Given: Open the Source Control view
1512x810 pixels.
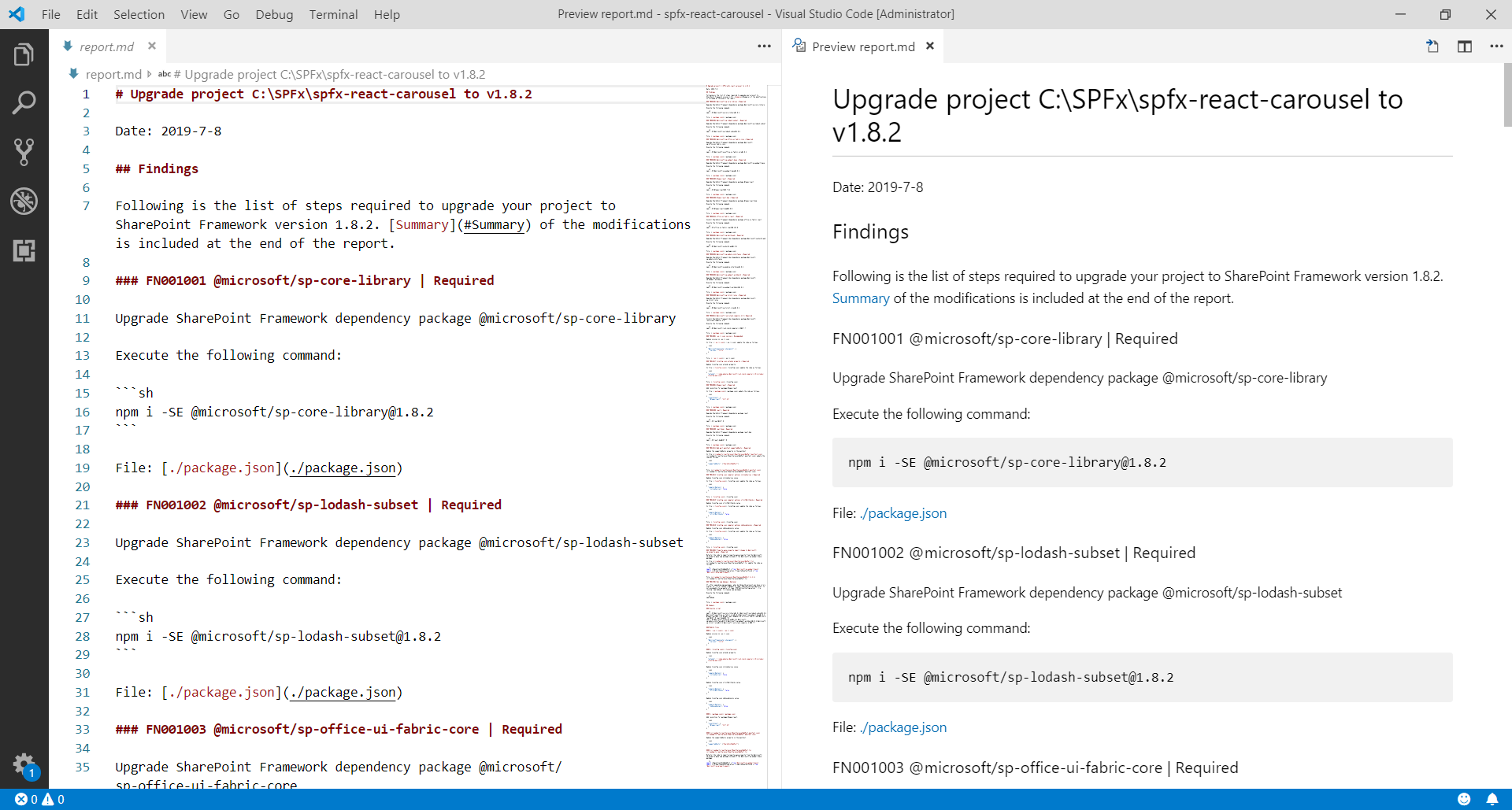Looking at the screenshot, I should pyautogui.click(x=24, y=152).
